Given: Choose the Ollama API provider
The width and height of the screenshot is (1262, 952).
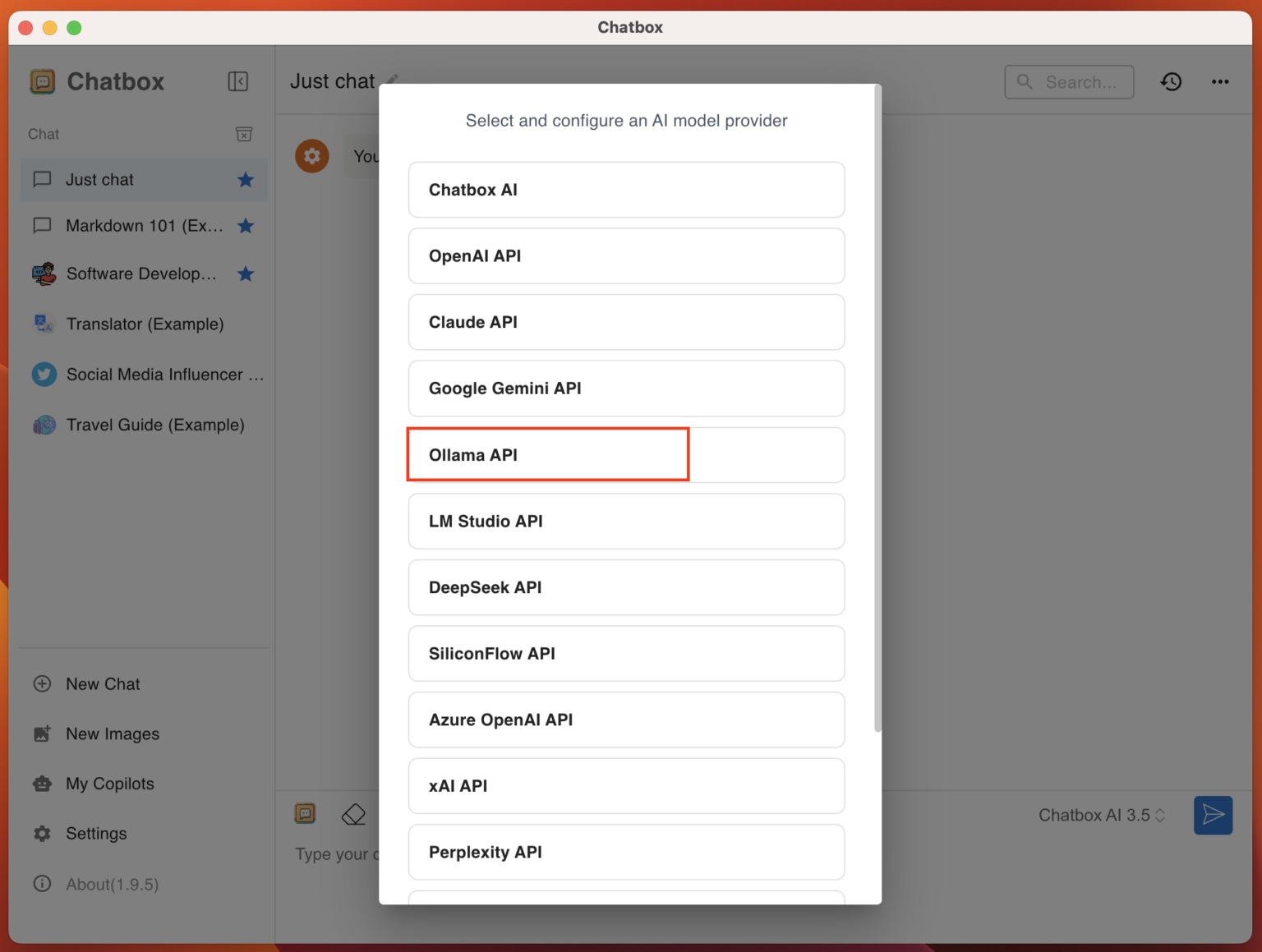Looking at the screenshot, I should click(x=548, y=454).
